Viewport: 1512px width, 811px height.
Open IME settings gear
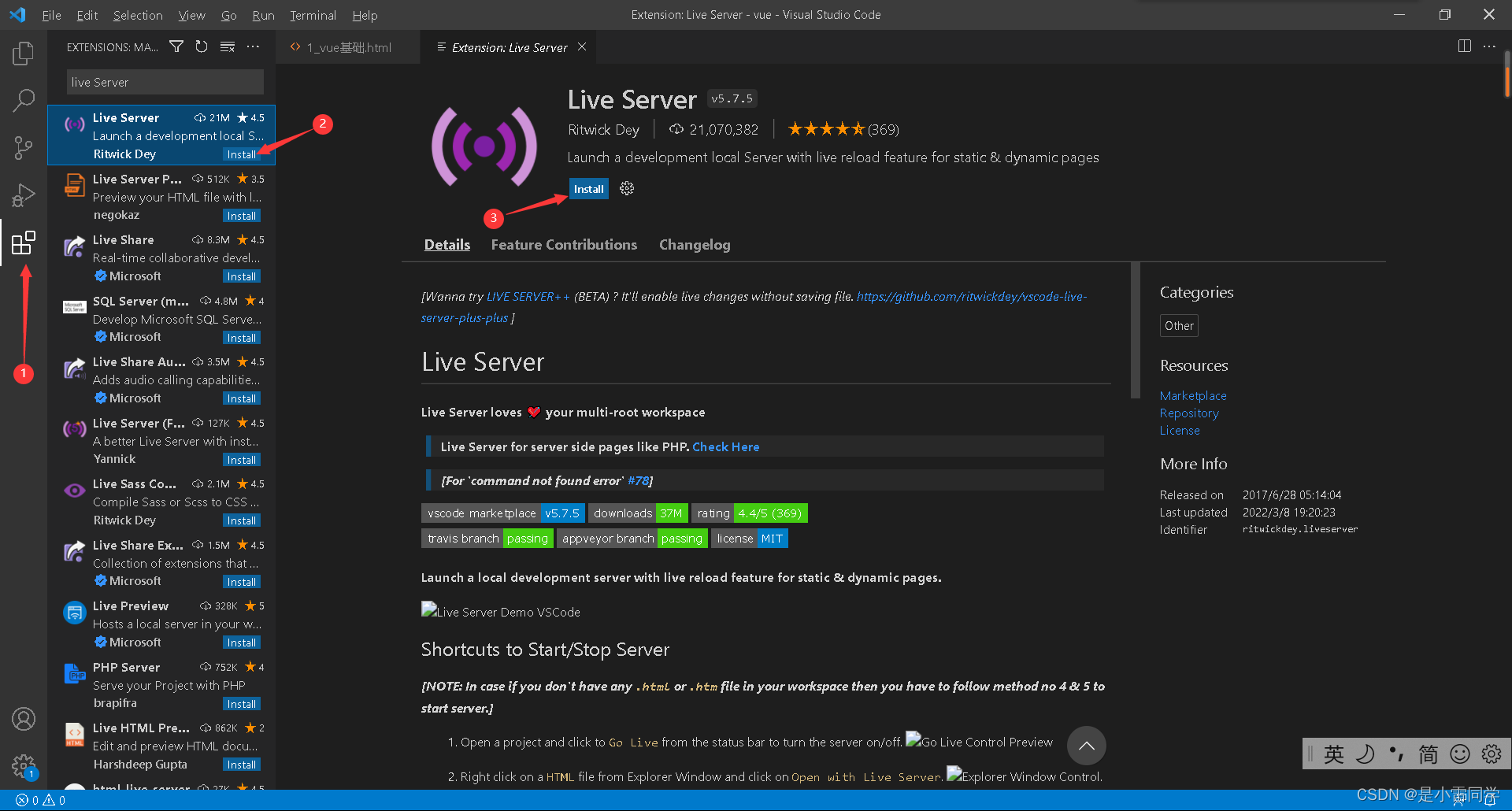tap(1492, 754)
